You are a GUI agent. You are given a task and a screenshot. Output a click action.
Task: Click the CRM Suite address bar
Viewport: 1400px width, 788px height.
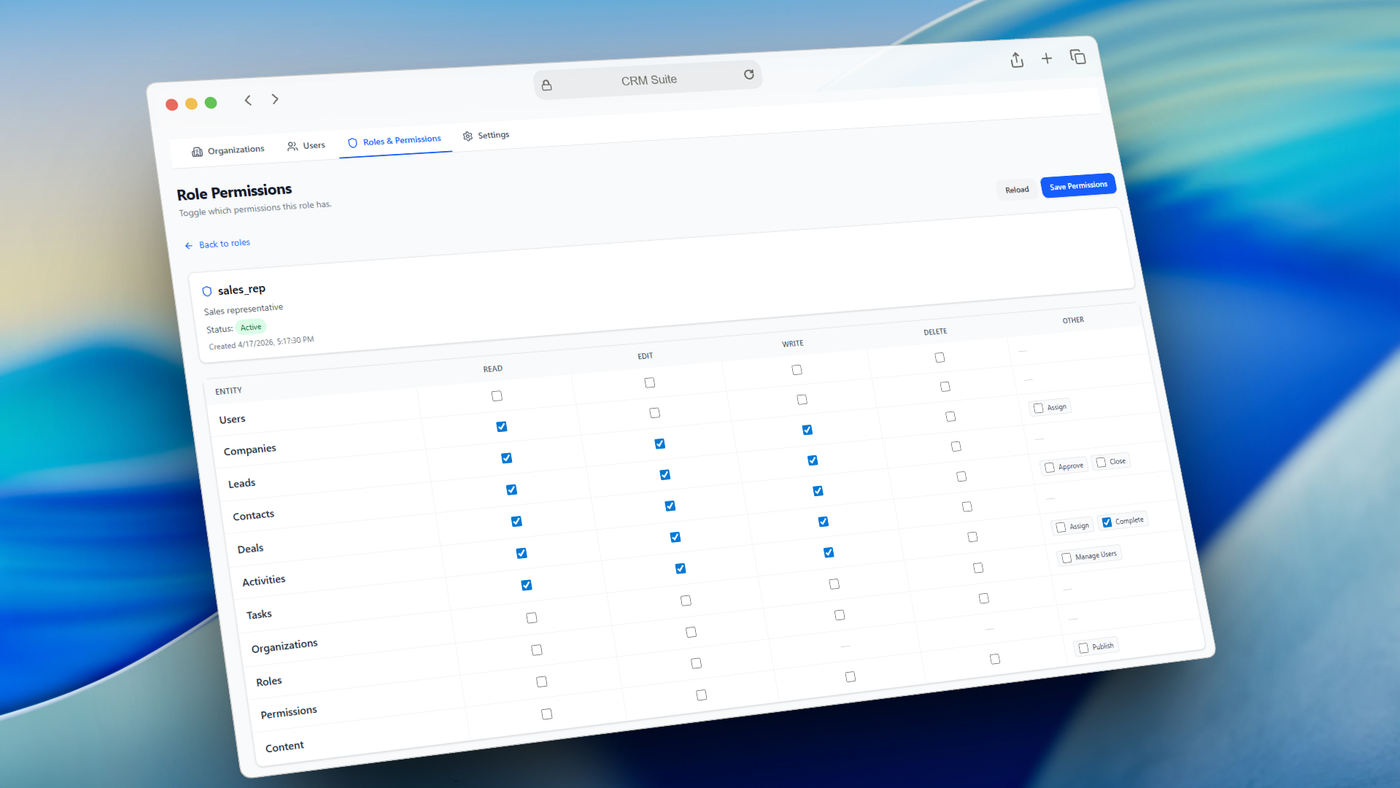tap(648, 77)
